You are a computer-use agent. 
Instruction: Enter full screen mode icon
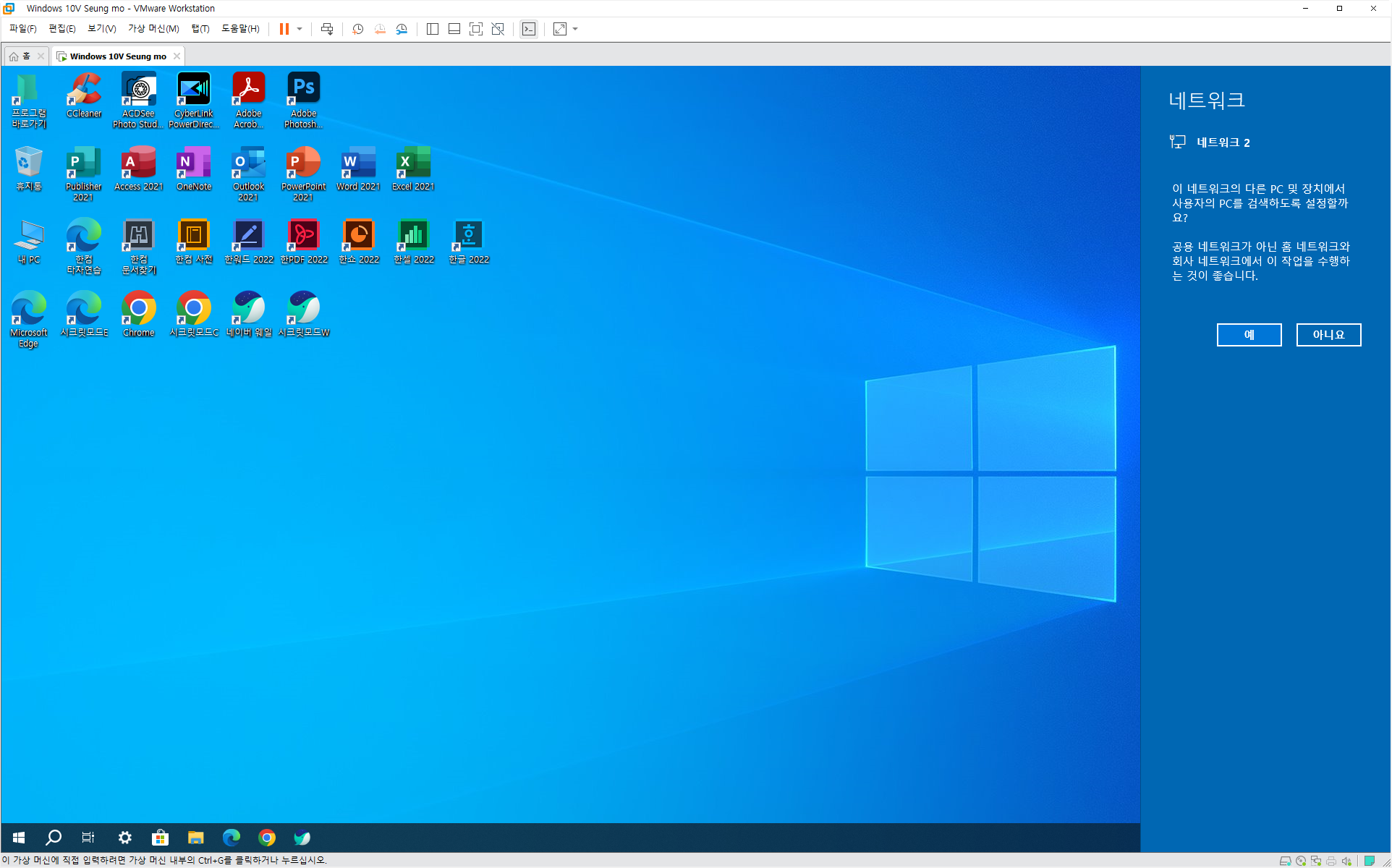476,29
